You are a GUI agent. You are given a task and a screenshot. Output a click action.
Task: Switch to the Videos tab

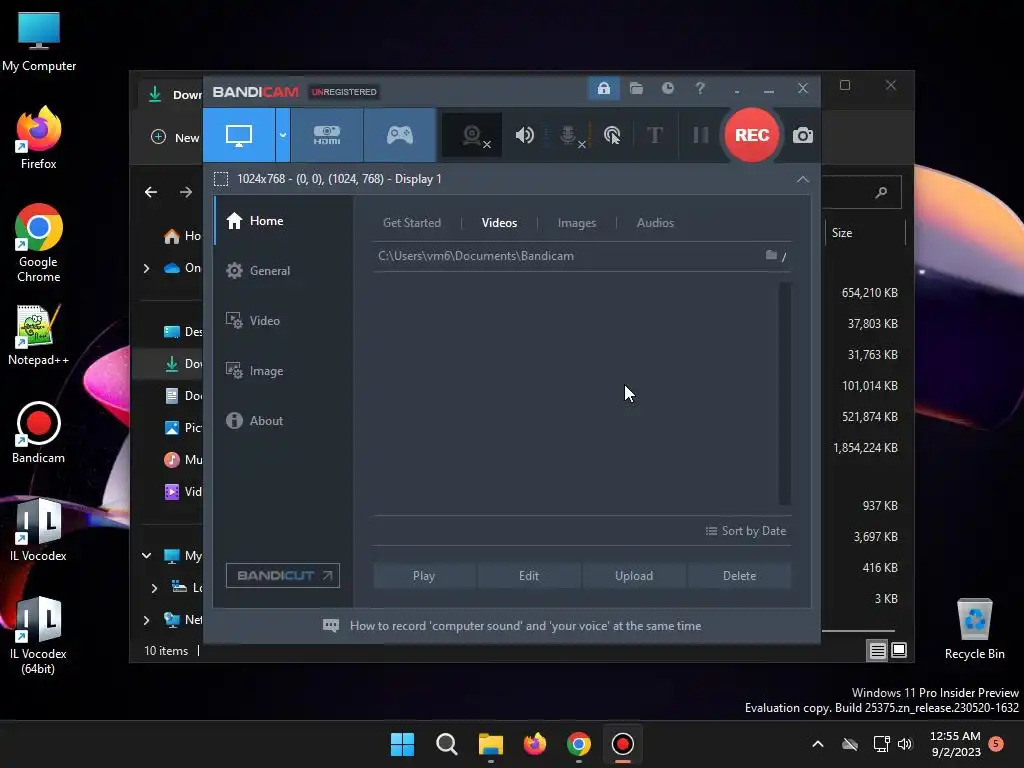tap(499, 223)
